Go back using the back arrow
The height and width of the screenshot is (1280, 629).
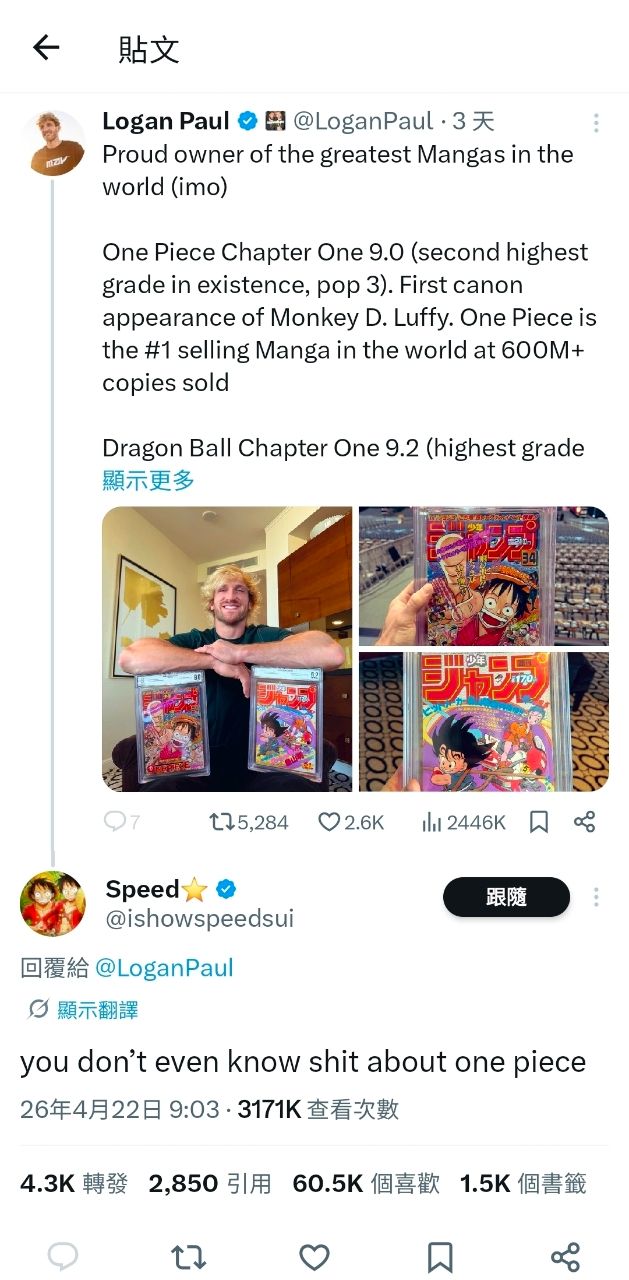tap(46, 48)
